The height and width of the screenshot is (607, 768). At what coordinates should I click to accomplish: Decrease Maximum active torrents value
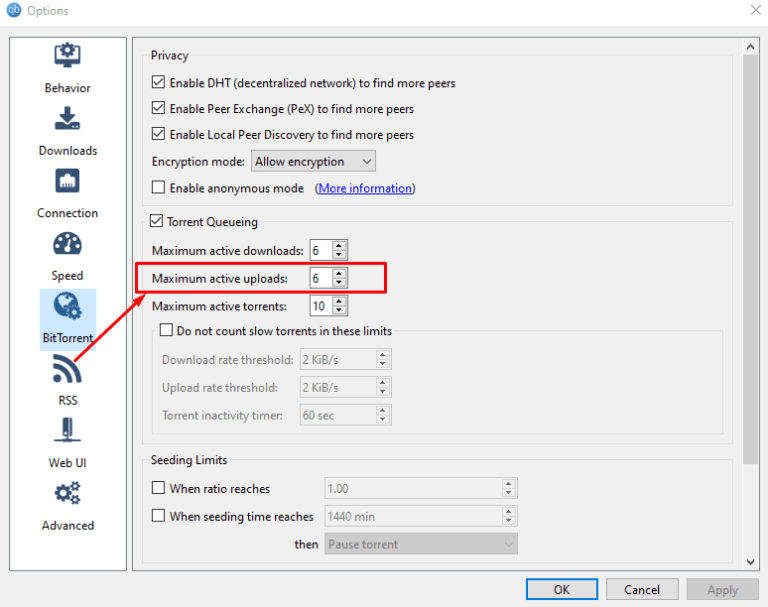point(339,311)
